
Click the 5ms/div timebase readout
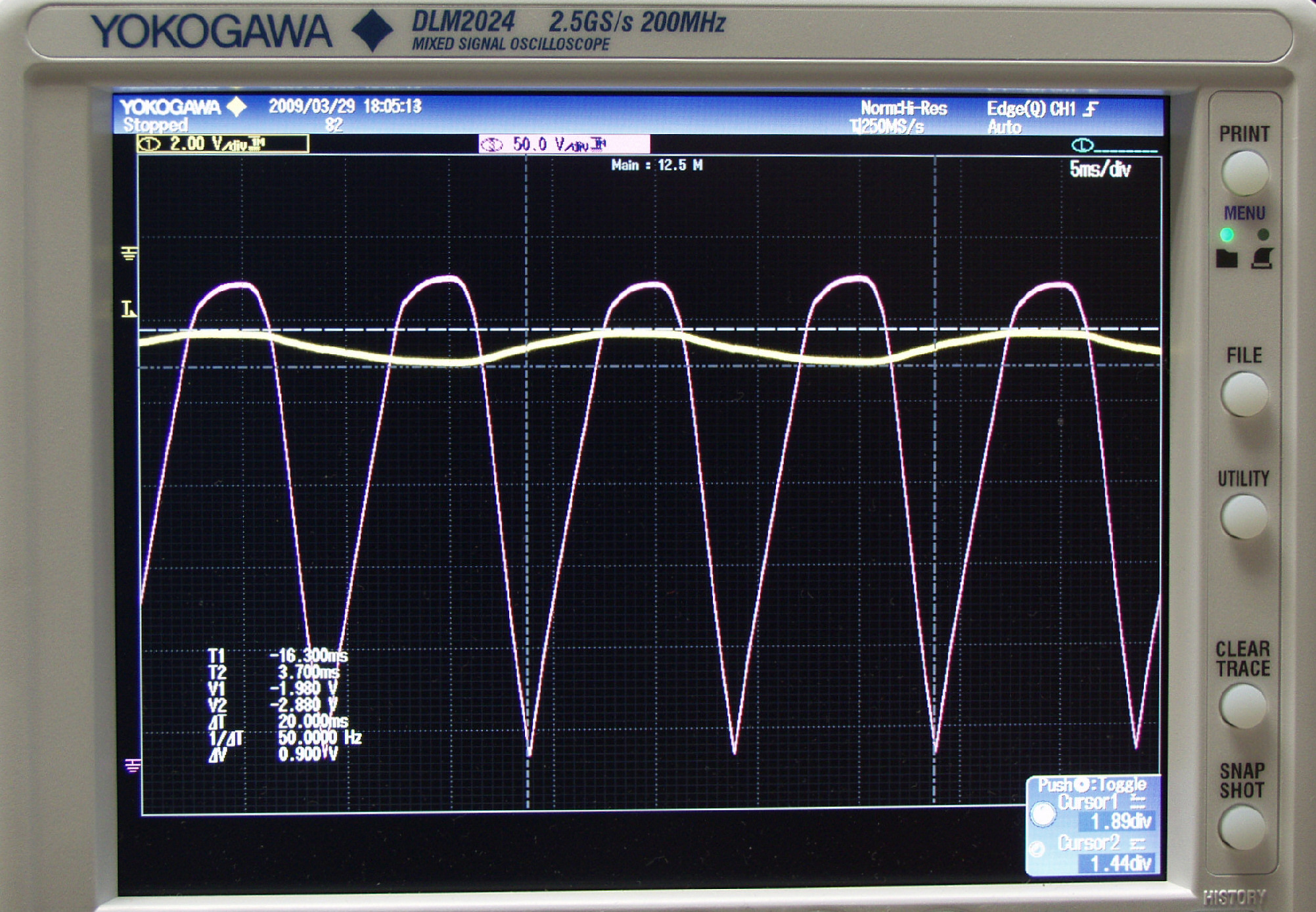click(x=1100, y=170)
